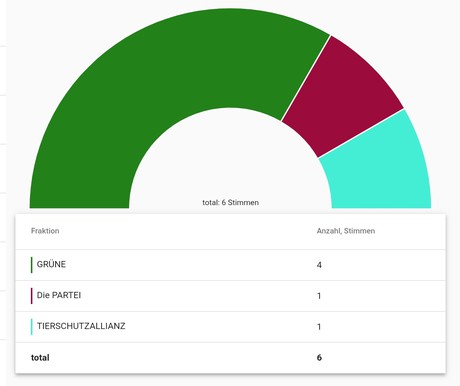This screenshot has width=460, height=386.
Task: Select the crimson color bar beside Die PARTEI
Action: pos(32,296)
